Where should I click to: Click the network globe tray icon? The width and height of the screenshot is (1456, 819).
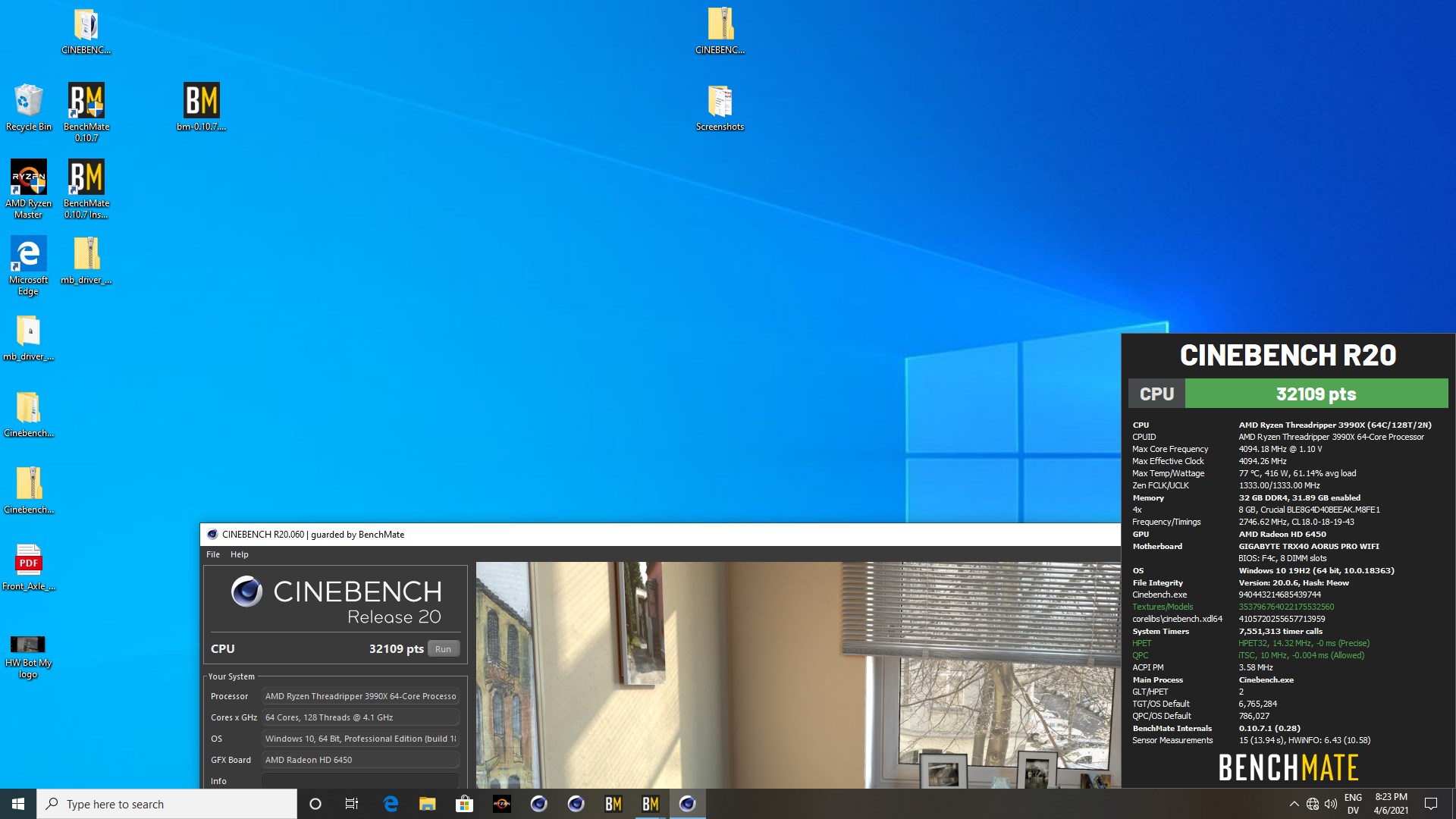pos(1313,804)
